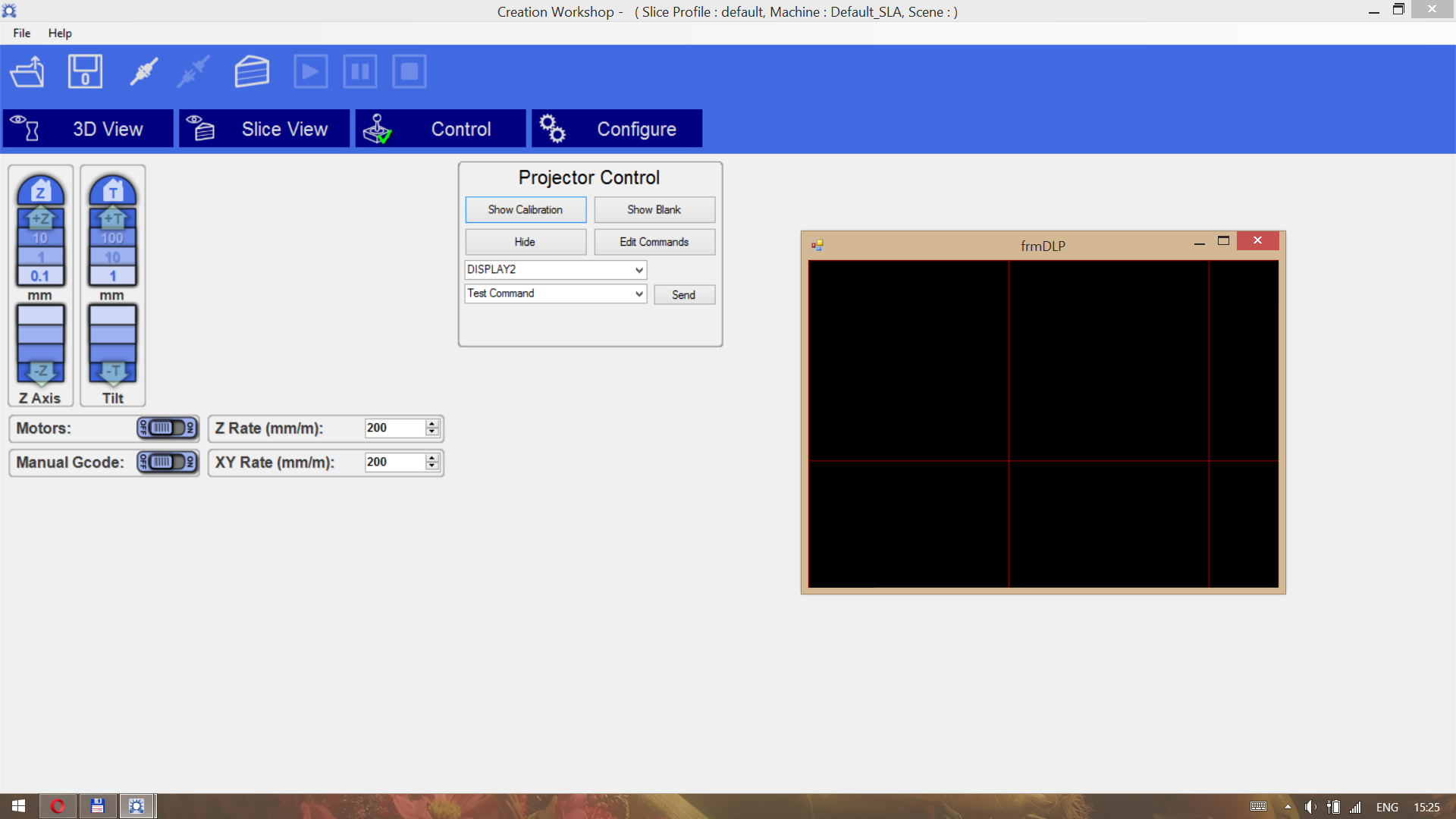
Task: Increase Z Rate with spinner arrow
Action: (432, 423)
